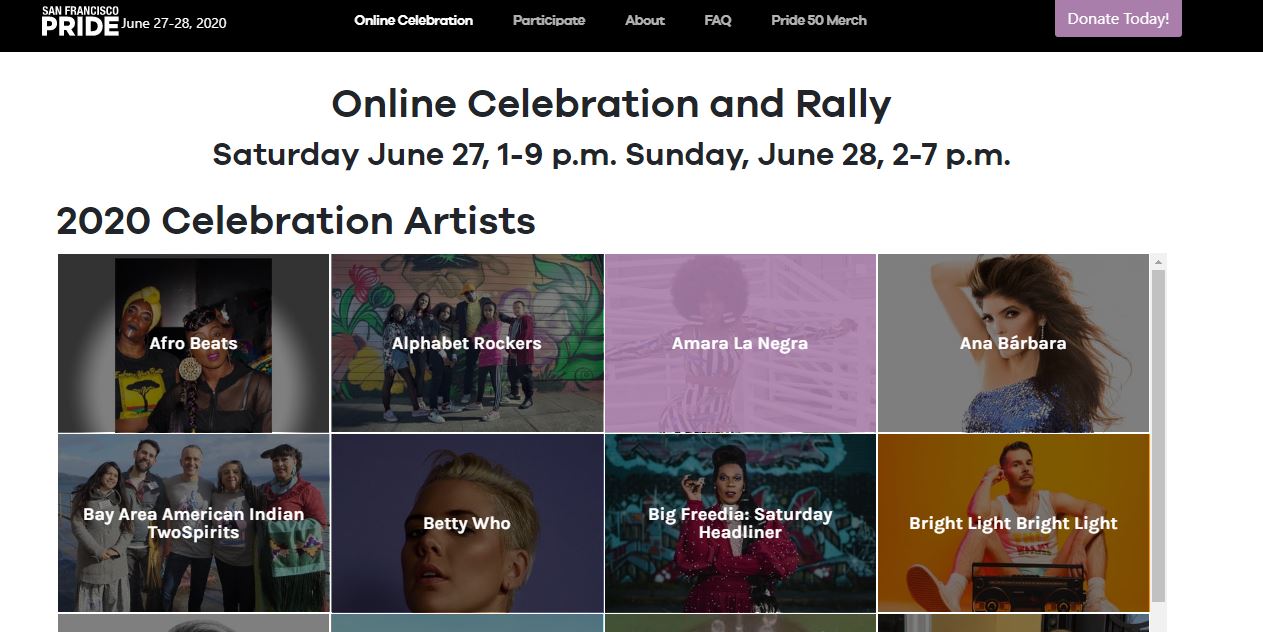The width and height of the screenshot is (1263, 632).
Task: Open the Participate menu item
Action: click(549, 20)
